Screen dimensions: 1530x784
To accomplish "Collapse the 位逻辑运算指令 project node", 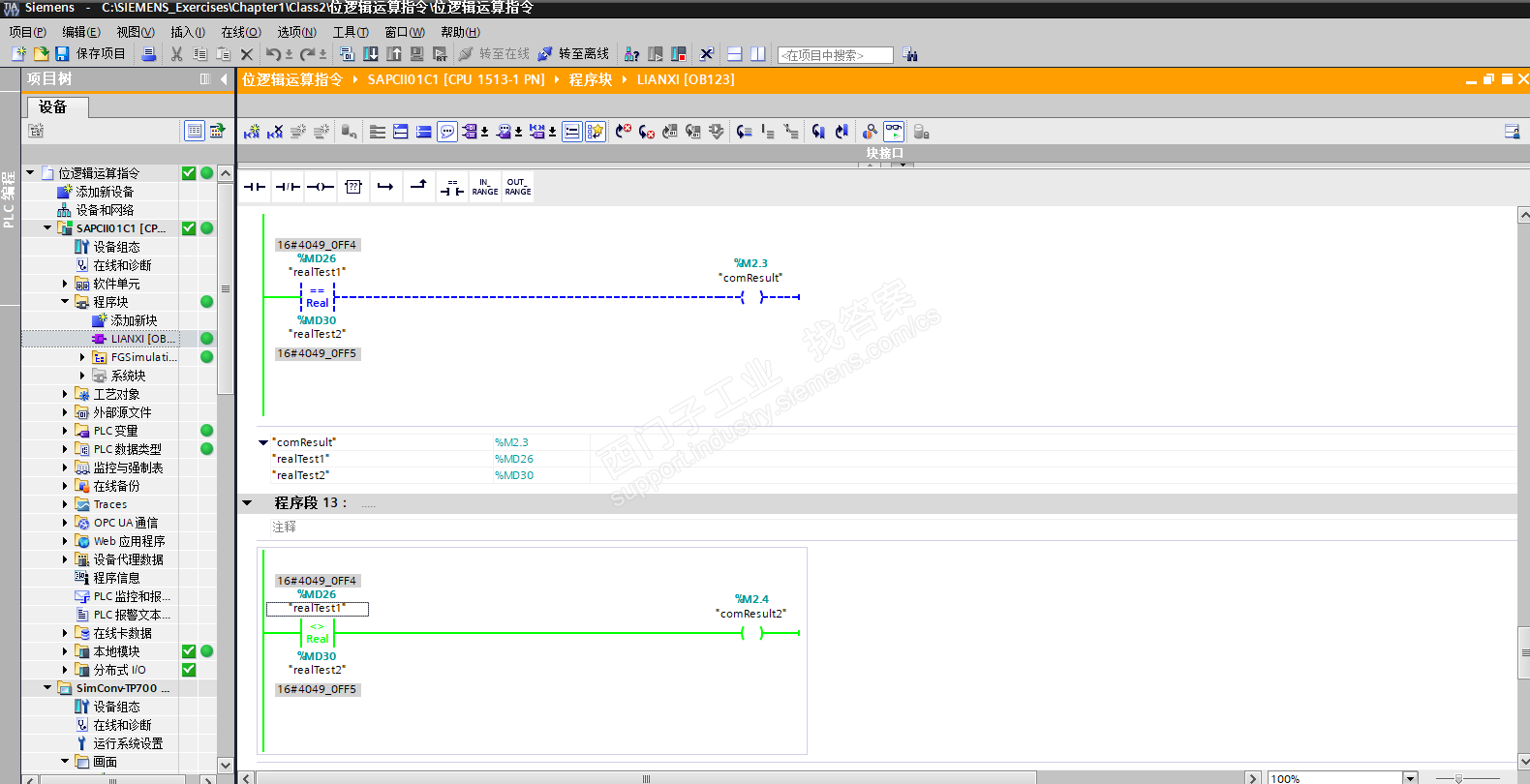I will pos(30,173).
